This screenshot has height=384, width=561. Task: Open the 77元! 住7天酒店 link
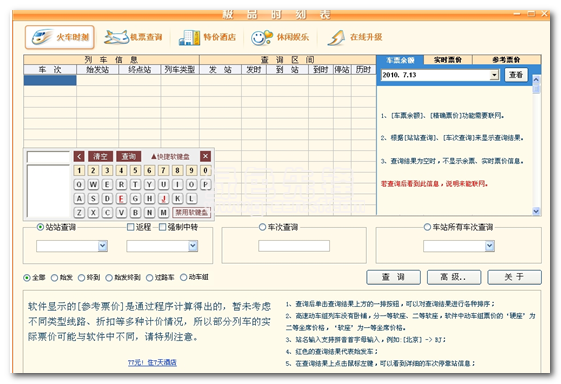152,363
